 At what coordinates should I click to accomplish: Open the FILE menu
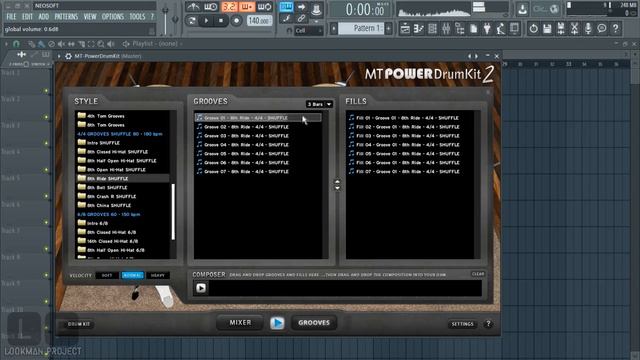[11, 17]
